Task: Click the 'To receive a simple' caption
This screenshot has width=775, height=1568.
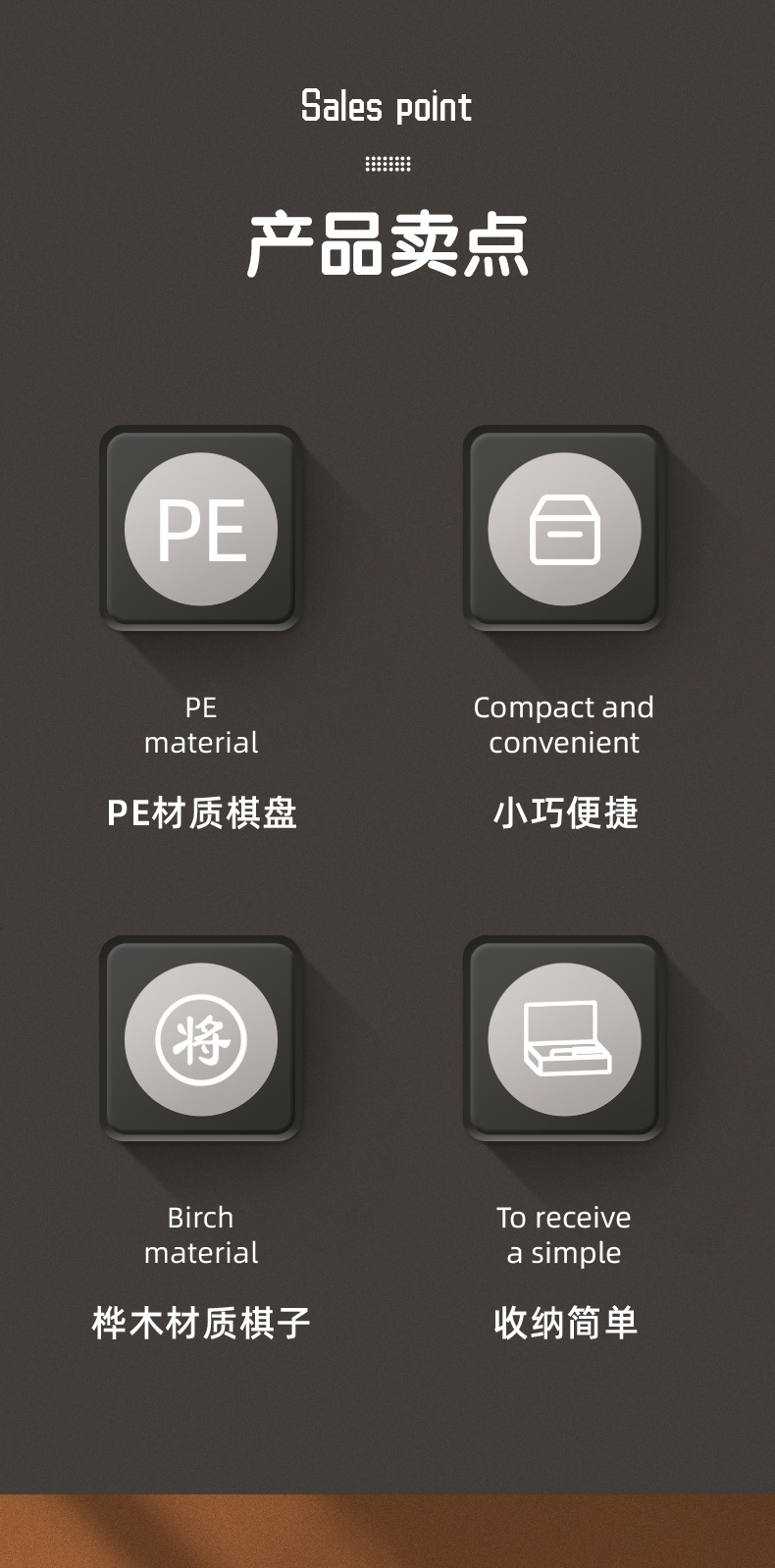Action: (564, 1235)
